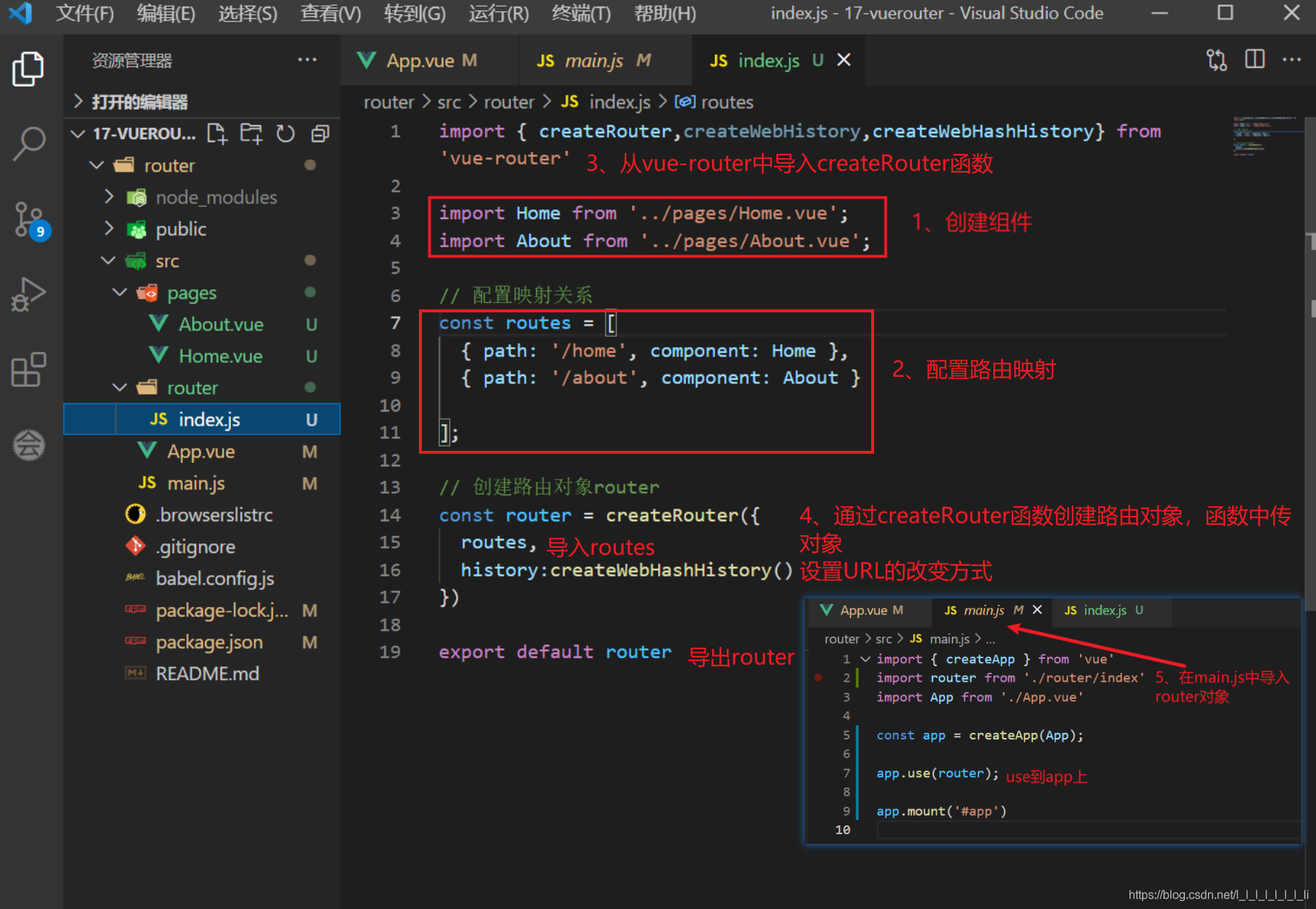
Task: Open App.vue in the file tree
Action: 201,451
